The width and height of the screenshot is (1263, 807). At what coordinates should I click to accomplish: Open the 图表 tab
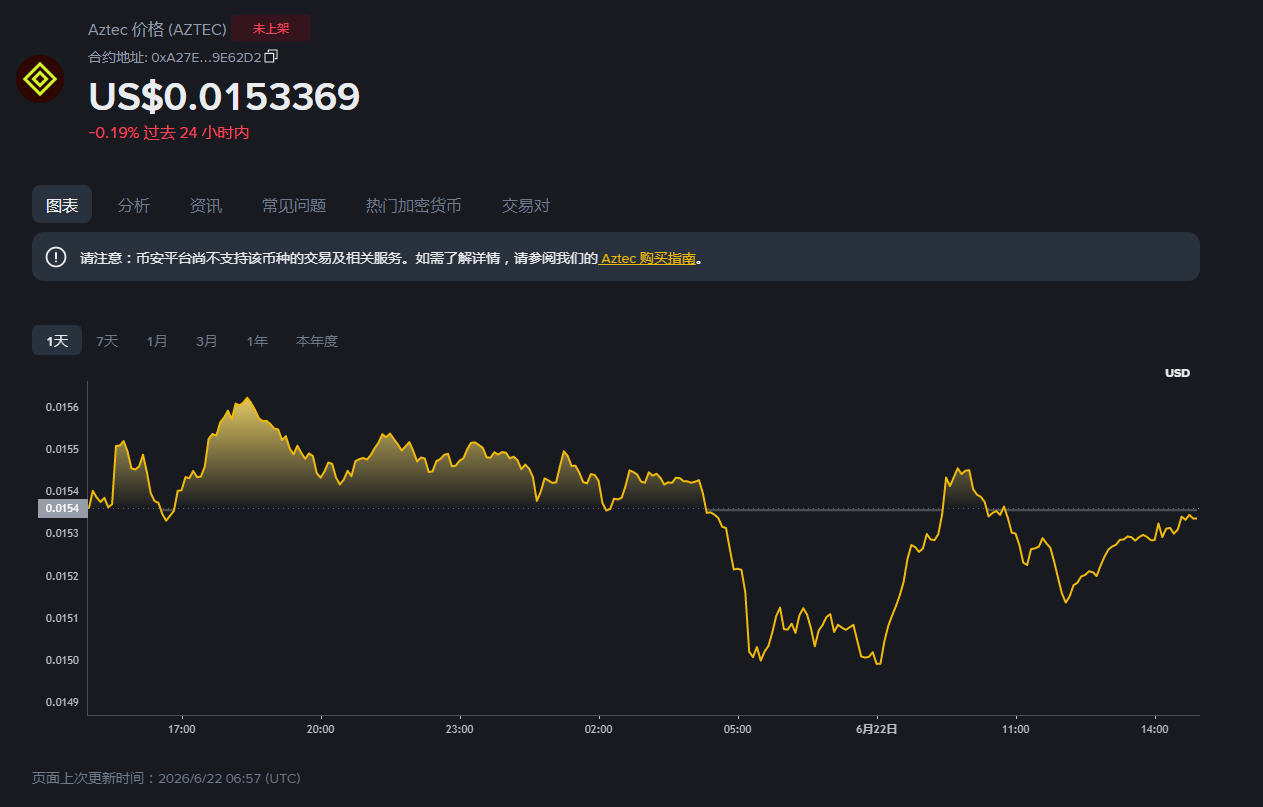pyautogui.click(x=62, y=205)
